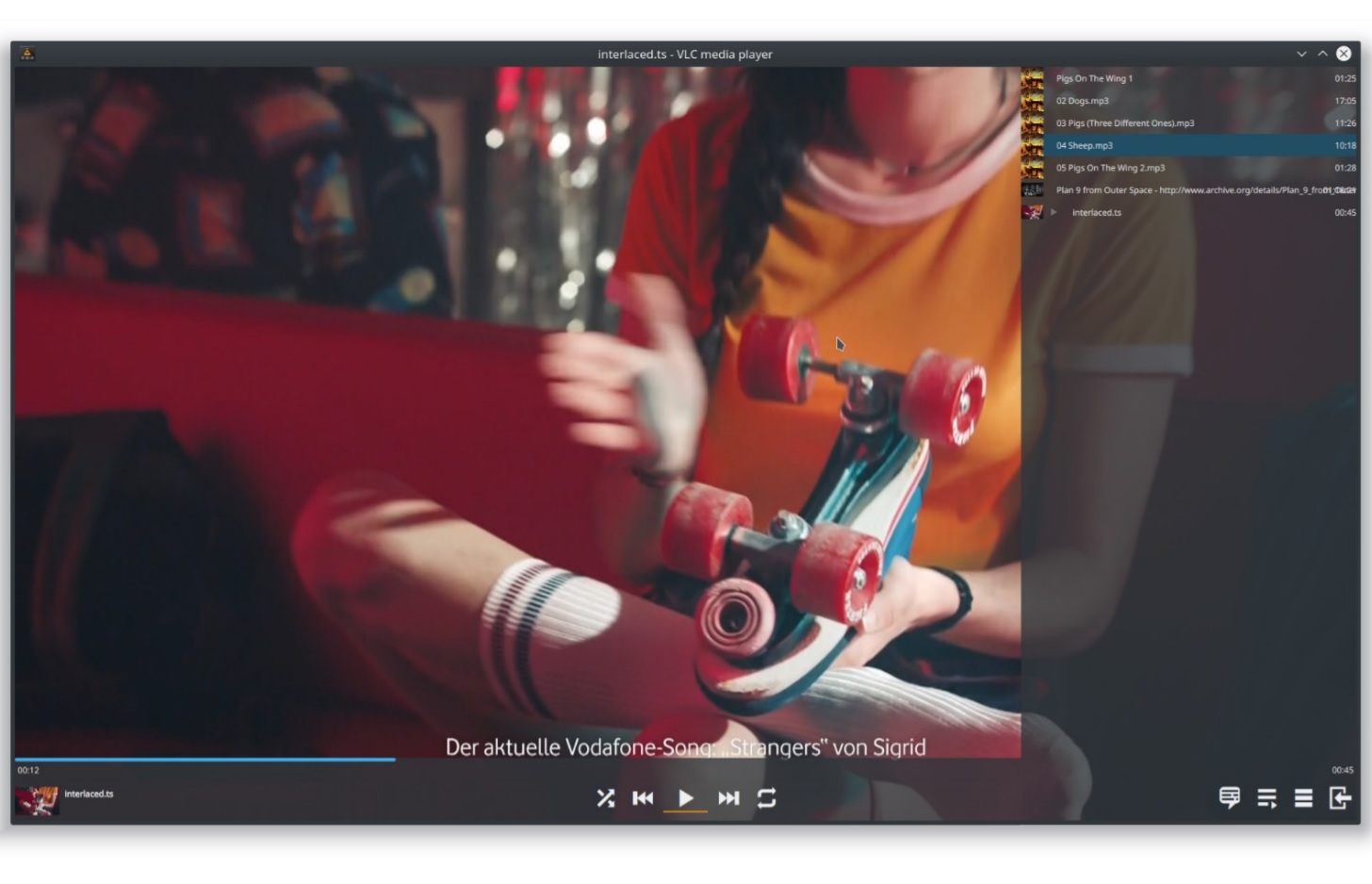The width and height of the screenshot is (1372, 884).
Task: Click the video subtitle mentioning Vodafone-Song
Action: point(685,747)
